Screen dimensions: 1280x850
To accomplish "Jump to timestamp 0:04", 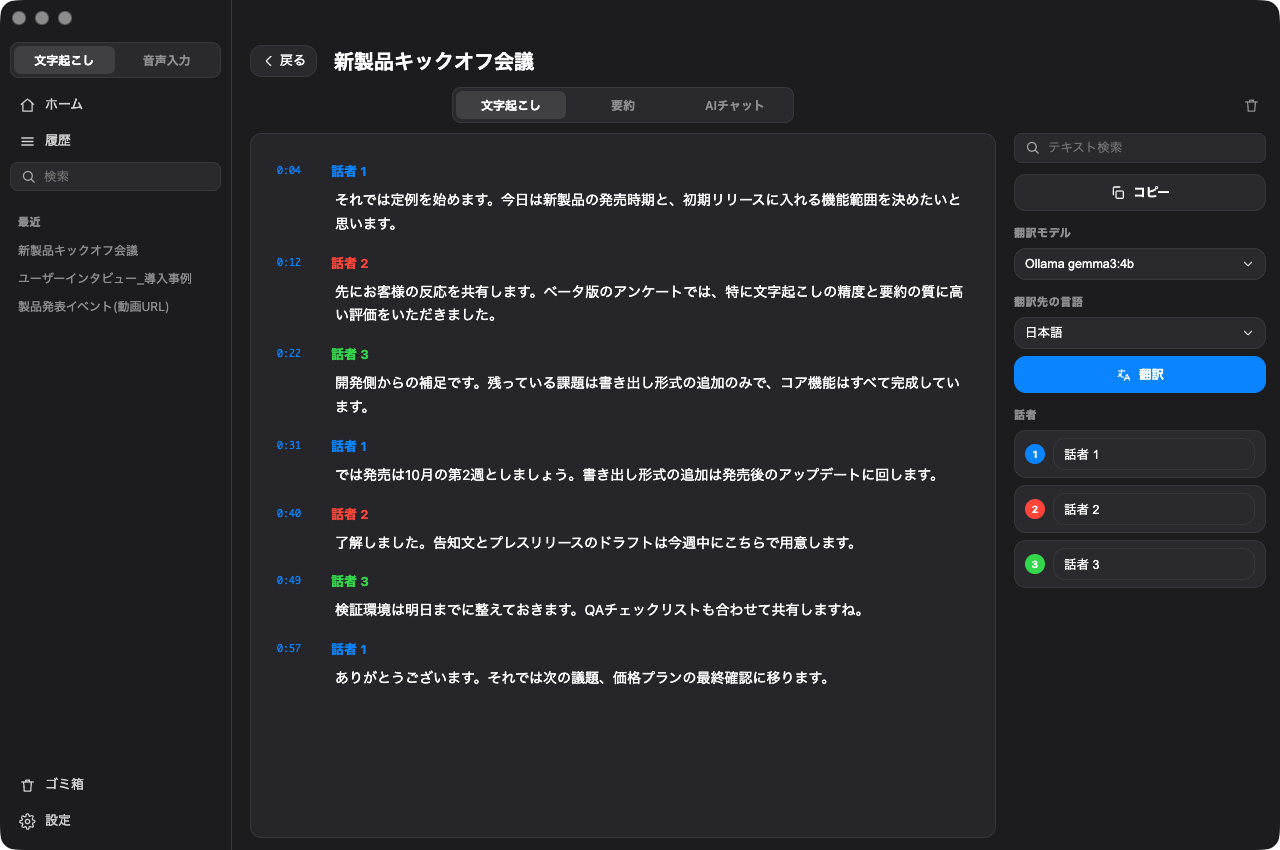I will coord(289,171).
